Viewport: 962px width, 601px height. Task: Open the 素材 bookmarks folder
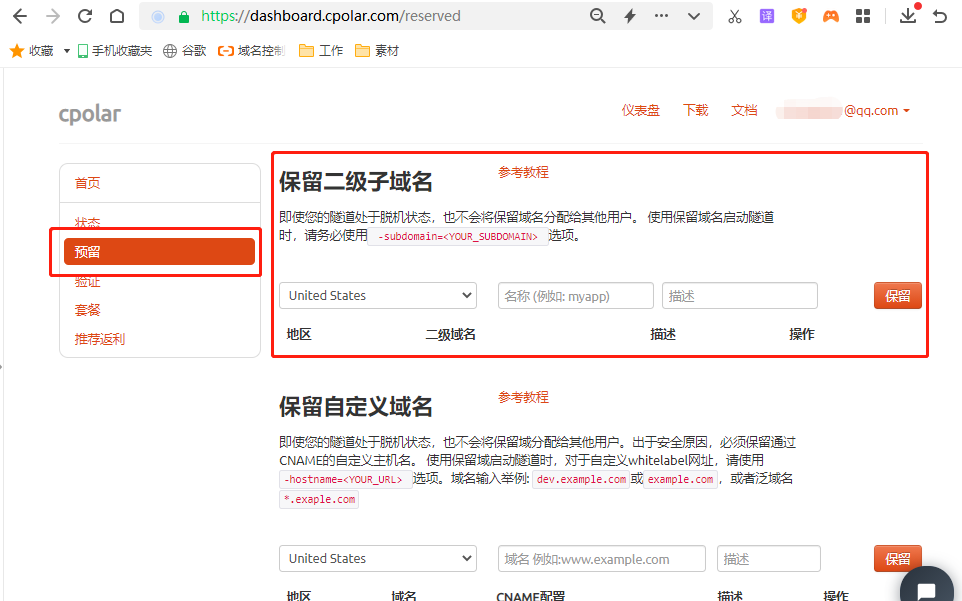(x=377, y=51)
